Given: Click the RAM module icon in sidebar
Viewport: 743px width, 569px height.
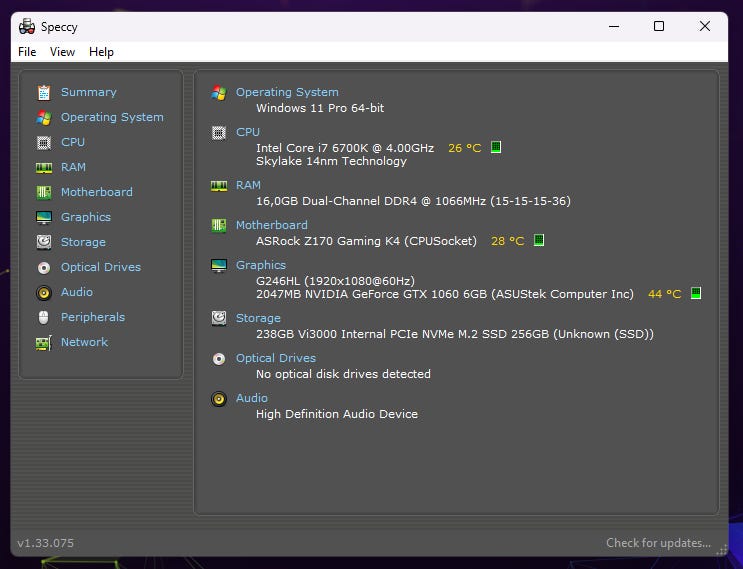Looking at the screenshot, I should [43, 167].
